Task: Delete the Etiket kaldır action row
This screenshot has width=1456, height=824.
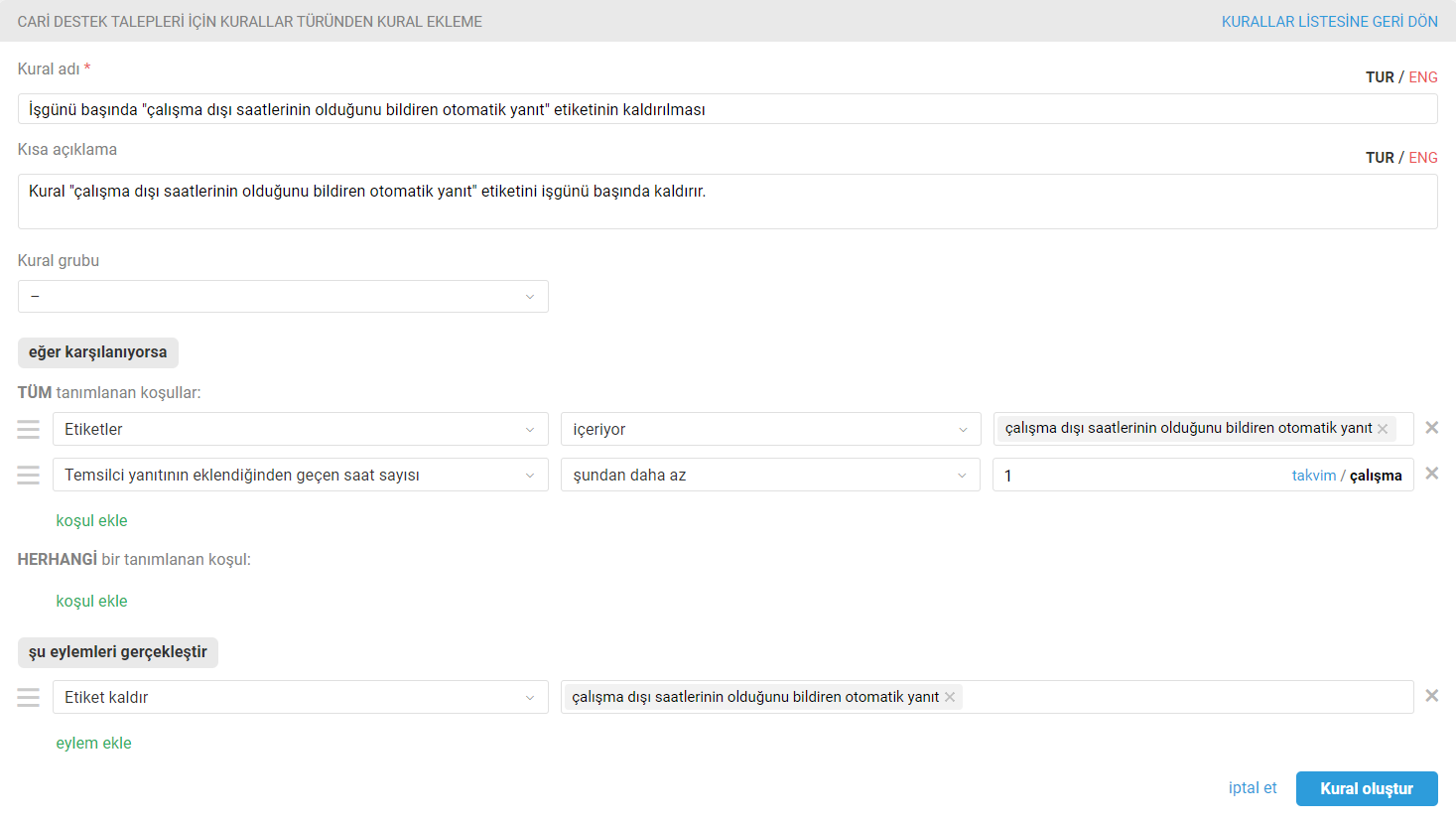Action: [x=1431, y=696]
